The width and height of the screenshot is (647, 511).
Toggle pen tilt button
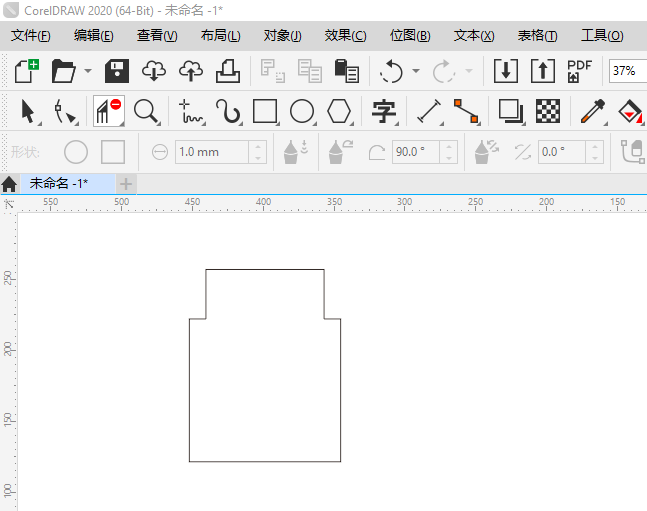(341, 152)
